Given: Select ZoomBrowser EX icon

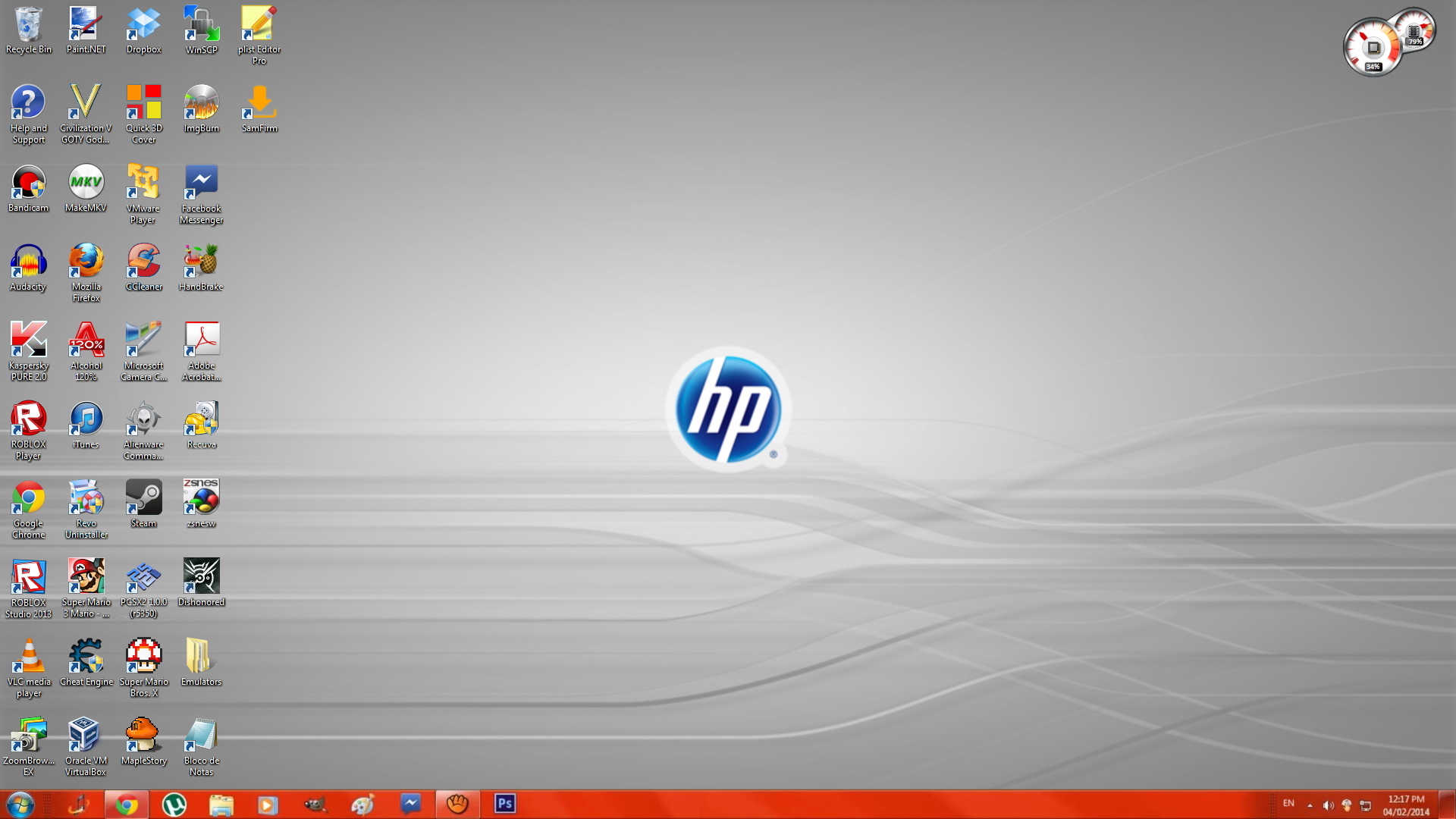Looking at the screenshot, I should pyautogui.click(x=28, y=747).
